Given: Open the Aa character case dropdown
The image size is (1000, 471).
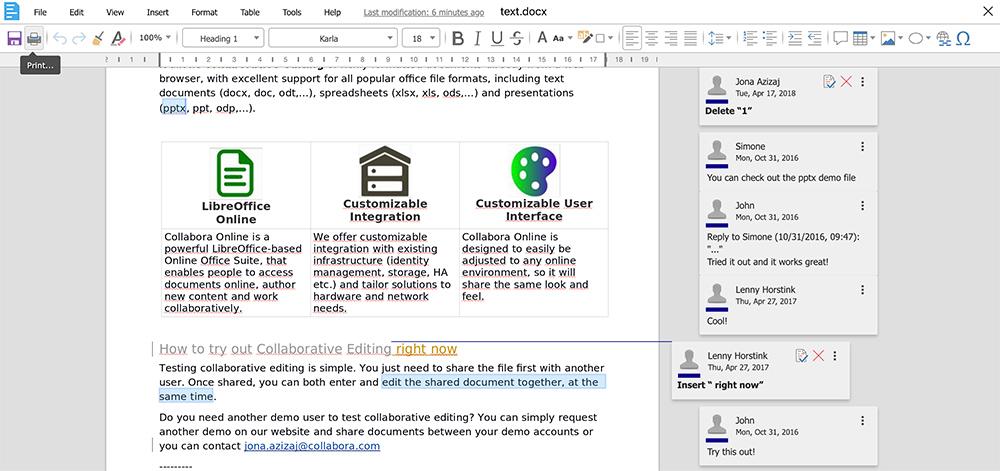Looking at the screenshot, I should [x=562, y=38].
